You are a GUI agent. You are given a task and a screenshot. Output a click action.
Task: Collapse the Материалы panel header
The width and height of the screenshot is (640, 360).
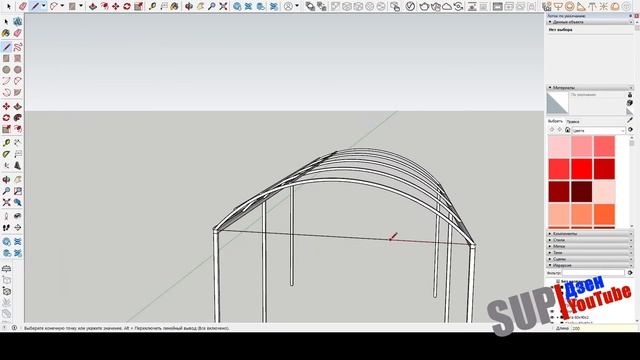590,88
